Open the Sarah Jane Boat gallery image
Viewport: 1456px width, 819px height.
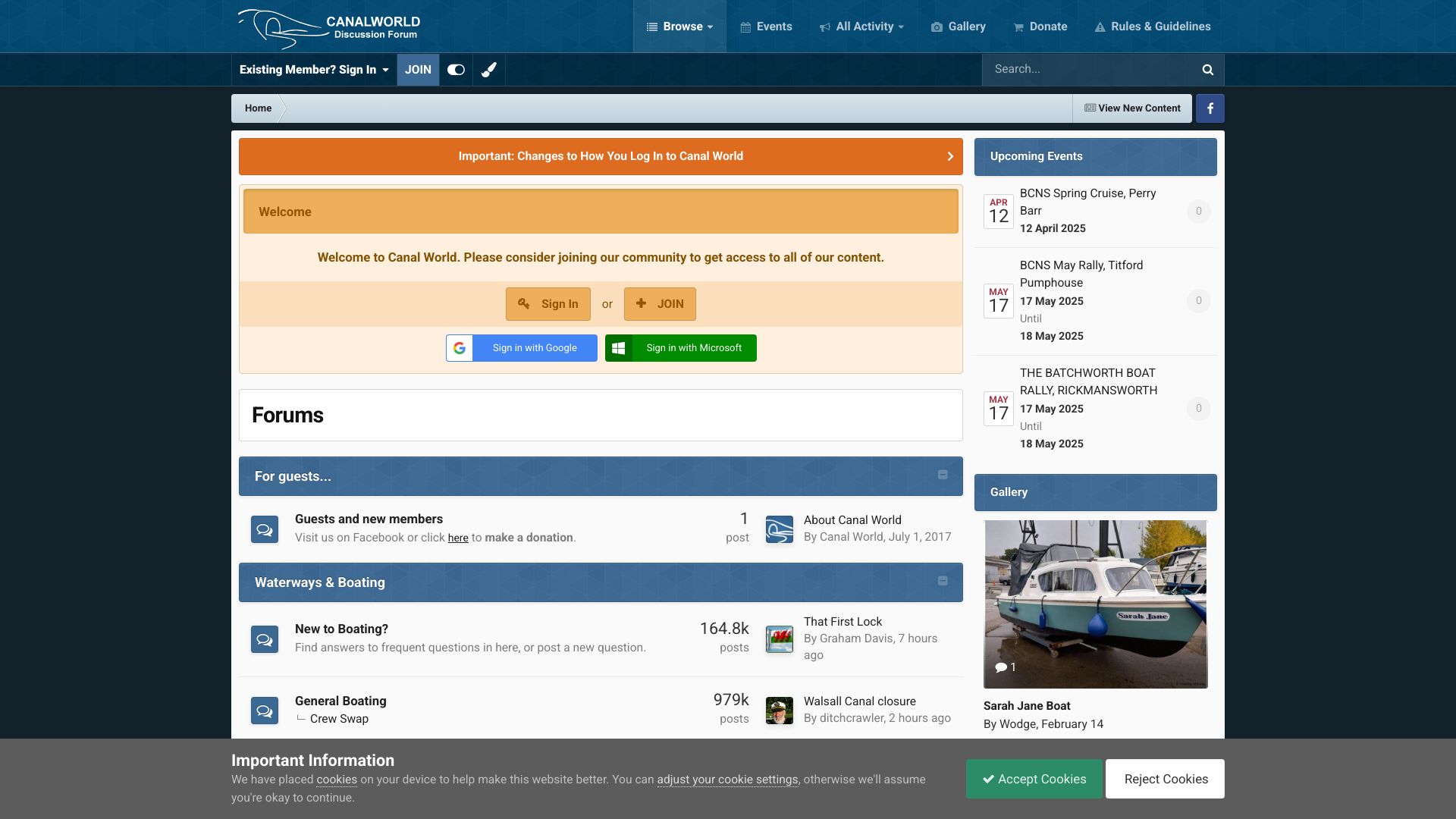[x=1095, y=604]
